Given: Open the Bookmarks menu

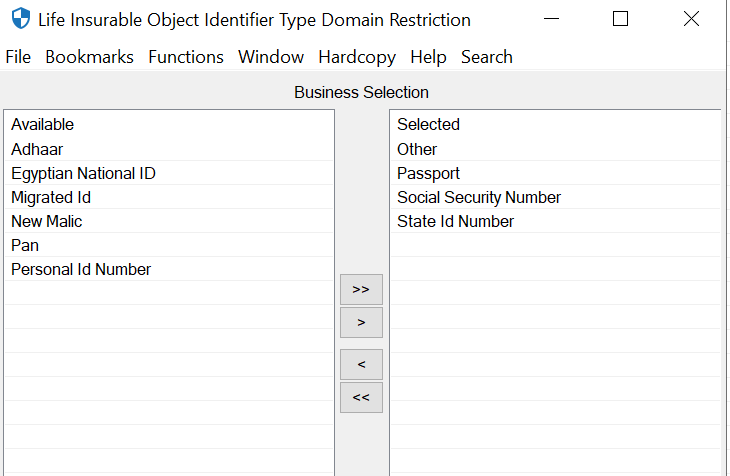Looking at the screenshot, I should [x=89, y=57].
